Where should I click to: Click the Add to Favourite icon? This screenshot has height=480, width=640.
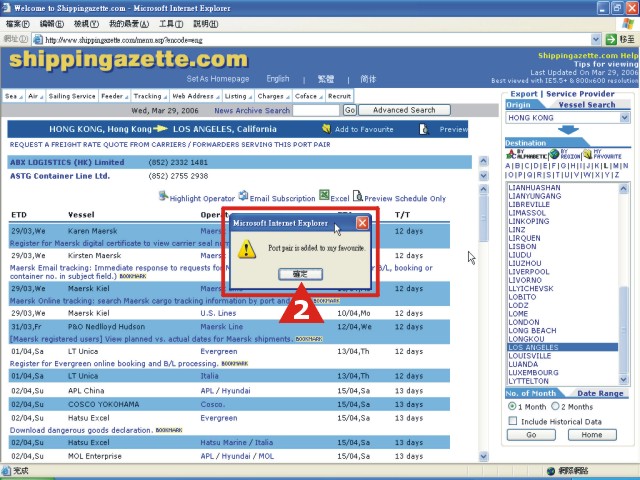point(326,129)
